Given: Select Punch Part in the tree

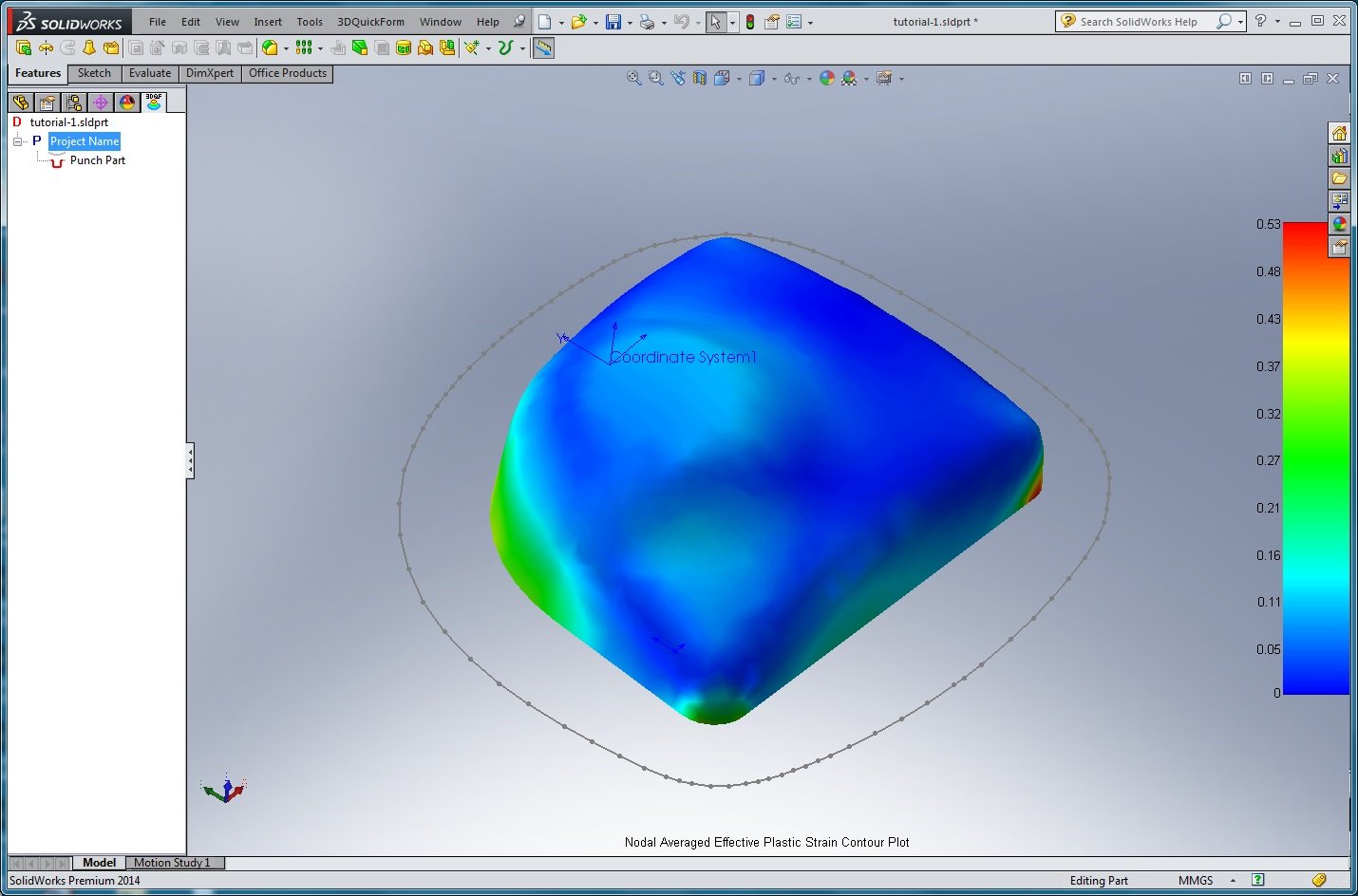Looking at the screenshot, I should (97, 160).
